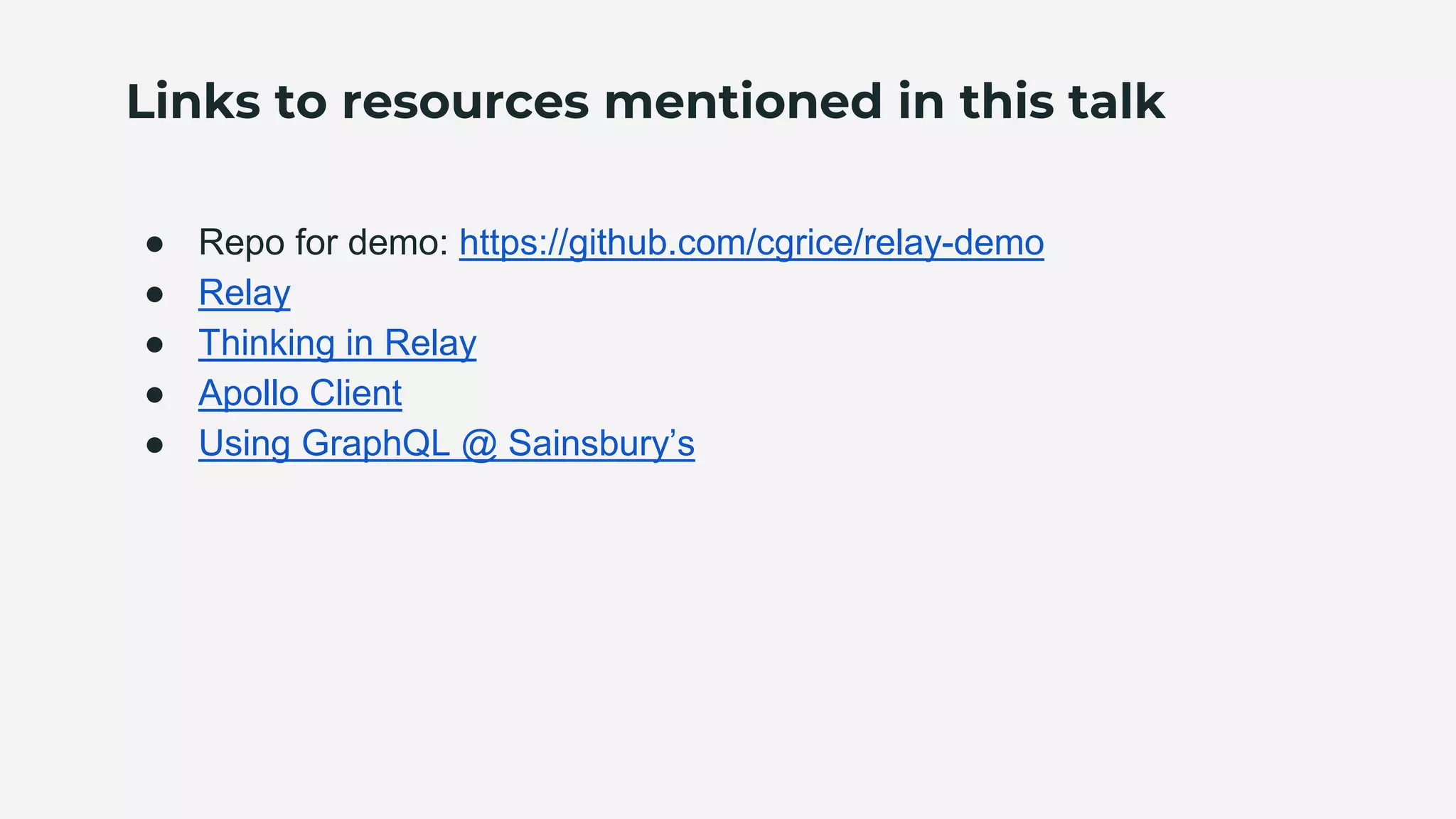Follow the Thinking in Relay link
Viewport: 1456px width, 819px height.
click(337, 343)
